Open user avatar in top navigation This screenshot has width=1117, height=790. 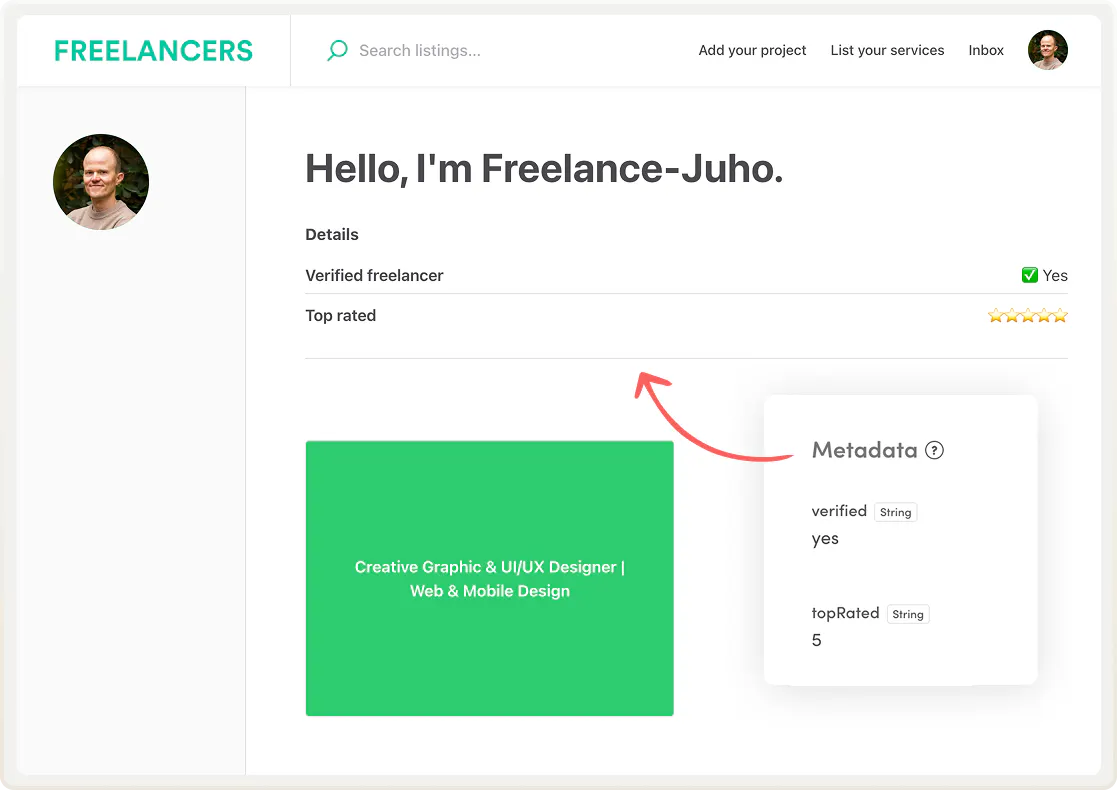tap(1047, 50)
